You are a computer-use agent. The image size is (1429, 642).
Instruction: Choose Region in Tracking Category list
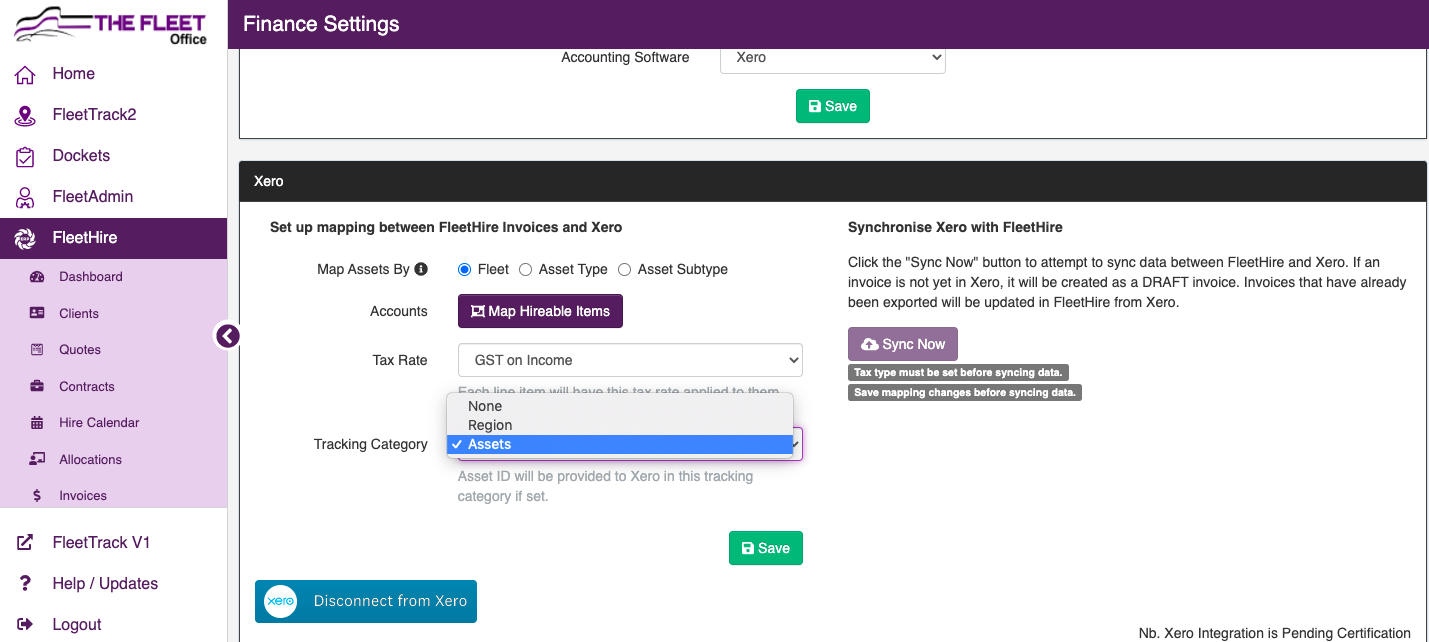pos(620,425)
